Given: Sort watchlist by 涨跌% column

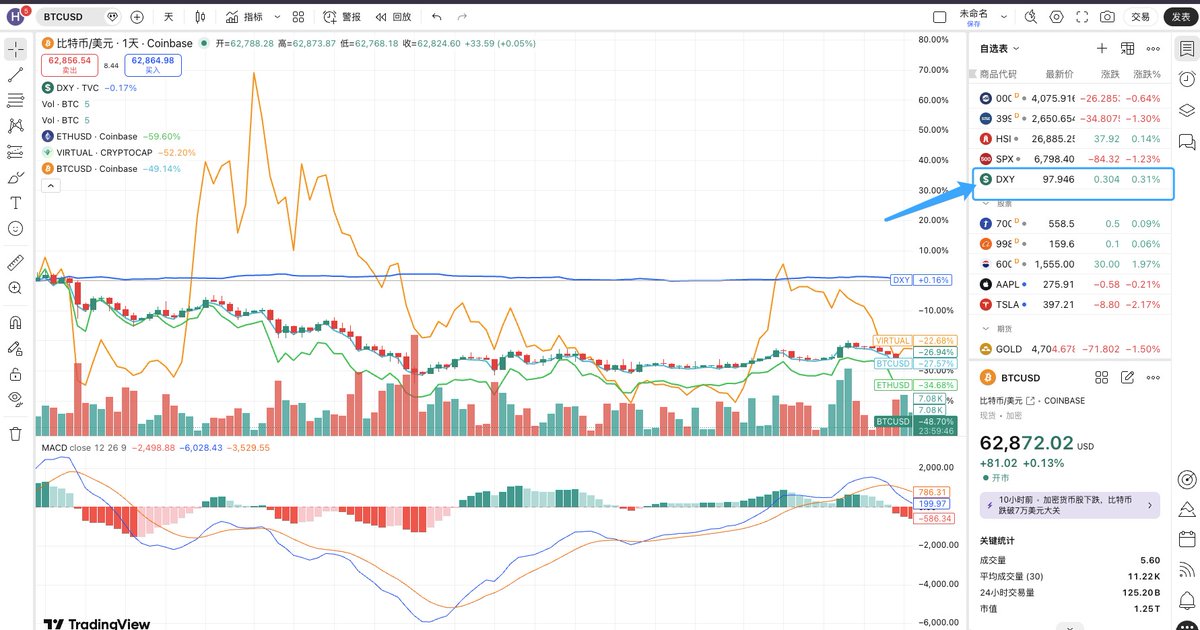Looking at the screenshot, I should click(1147, 75).
